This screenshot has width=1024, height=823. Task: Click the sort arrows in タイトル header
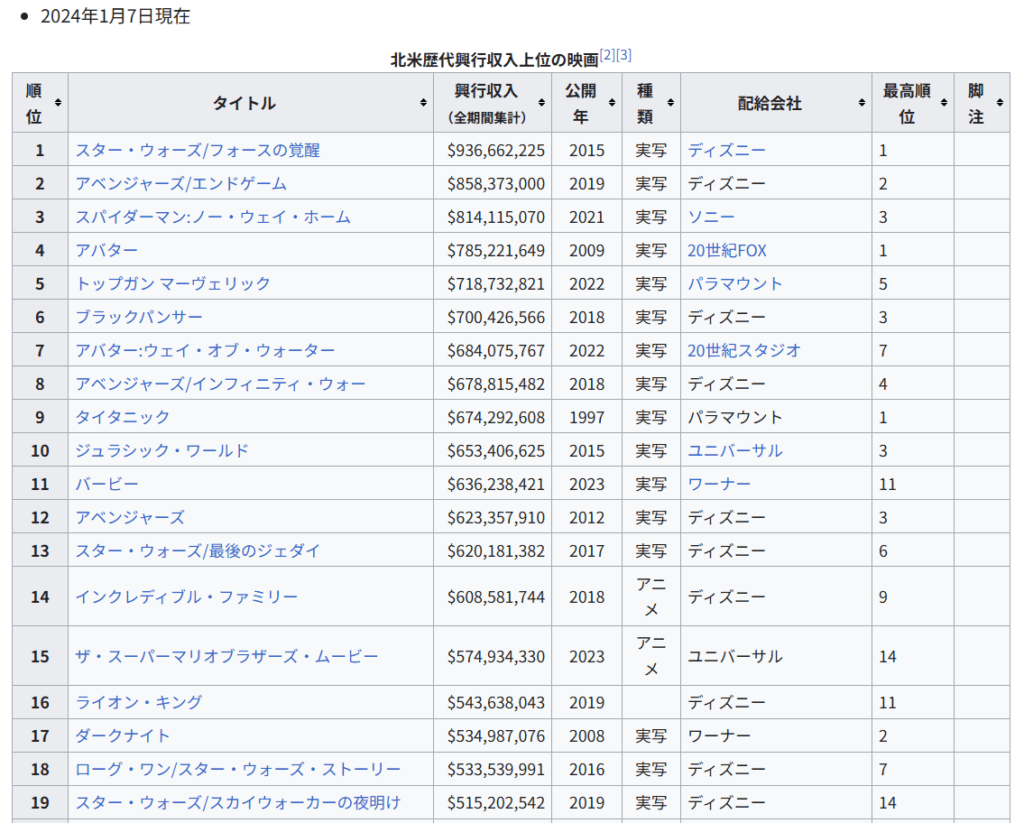pyautogui.click(x=423, y=103)
